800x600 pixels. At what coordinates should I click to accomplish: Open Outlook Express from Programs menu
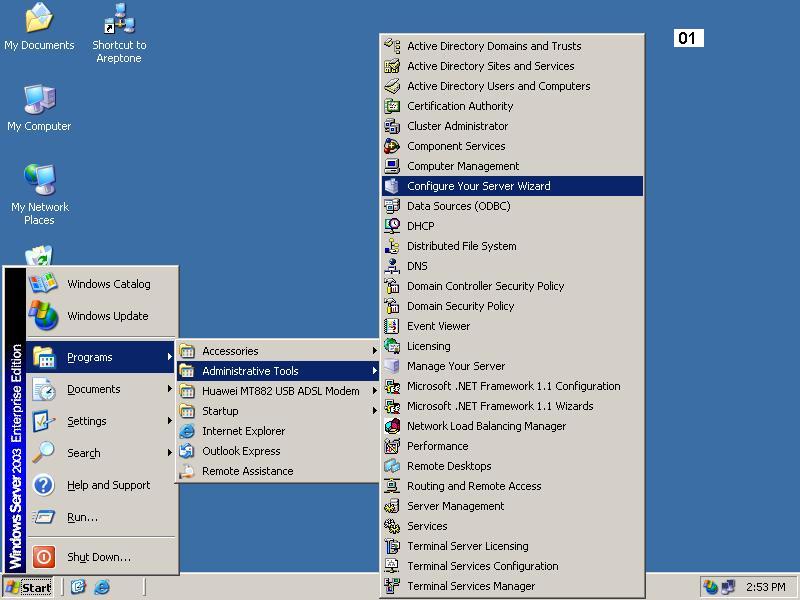tap(278, 451)
